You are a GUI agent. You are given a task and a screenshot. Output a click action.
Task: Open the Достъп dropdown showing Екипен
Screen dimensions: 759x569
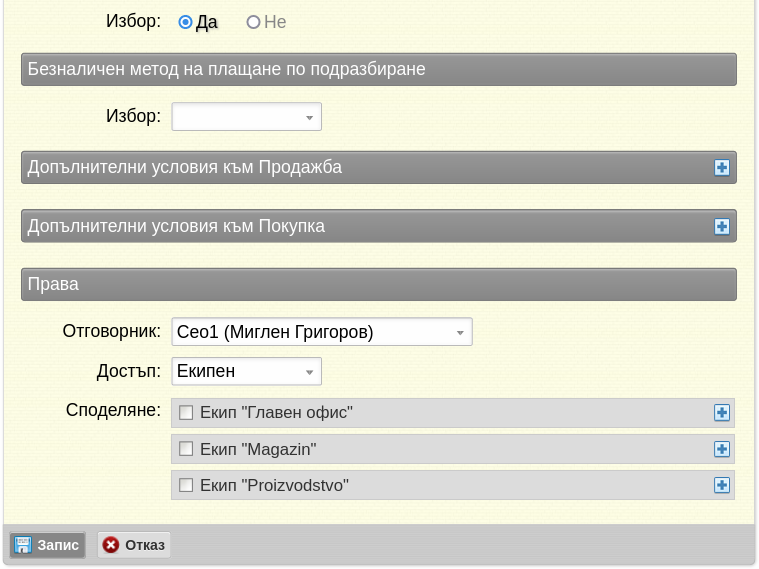coord(246,371)
